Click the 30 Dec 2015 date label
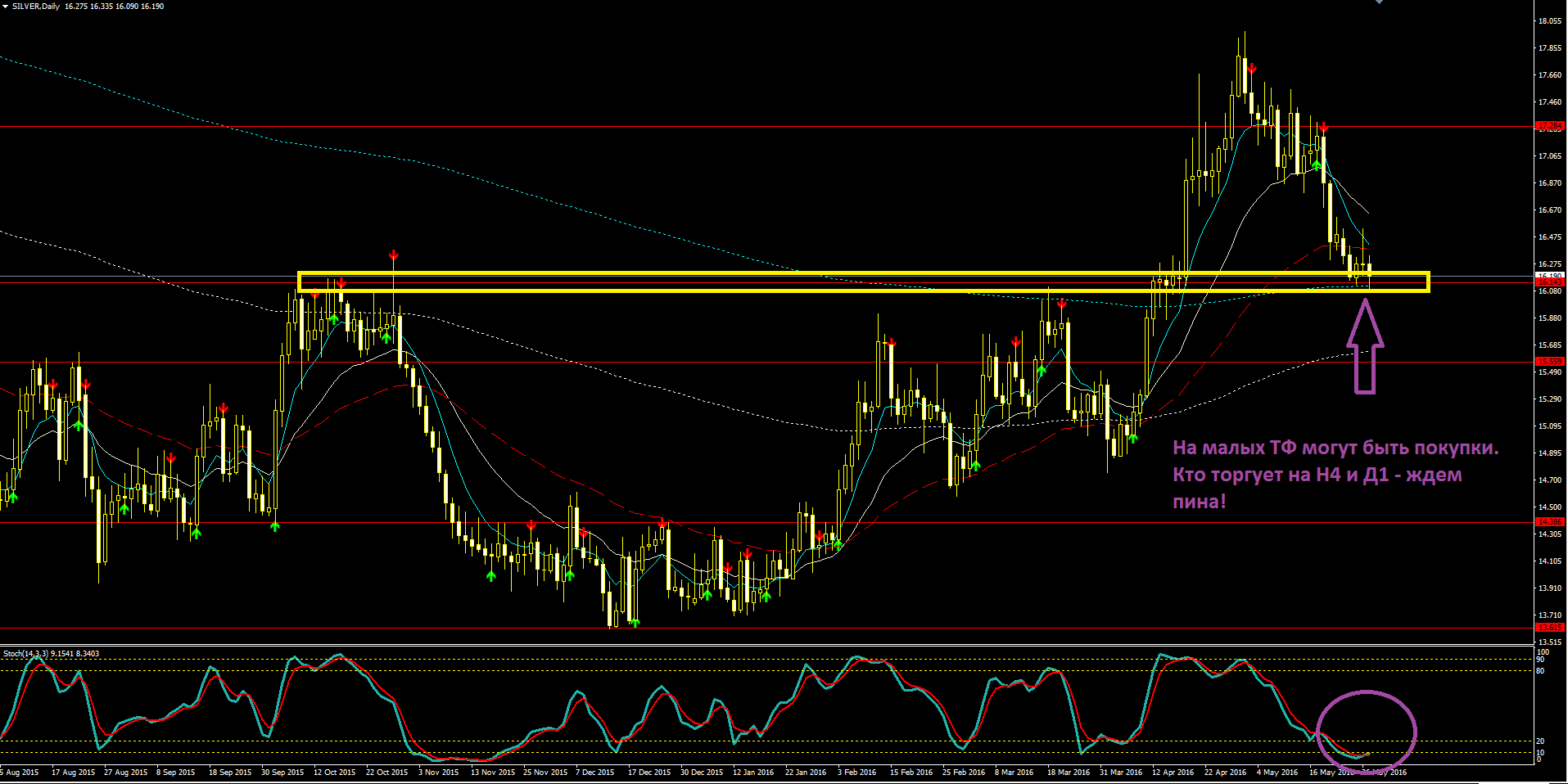The width and height of the screenshot is (1568, 784). coord(702,773)
